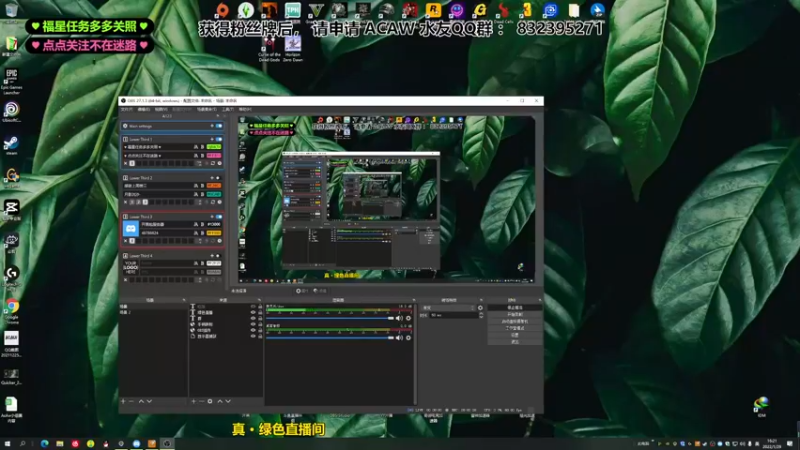Open font settings for Lower Third 1 first line
Viewport: 800px width, 450px height.
tap(195, 147)
